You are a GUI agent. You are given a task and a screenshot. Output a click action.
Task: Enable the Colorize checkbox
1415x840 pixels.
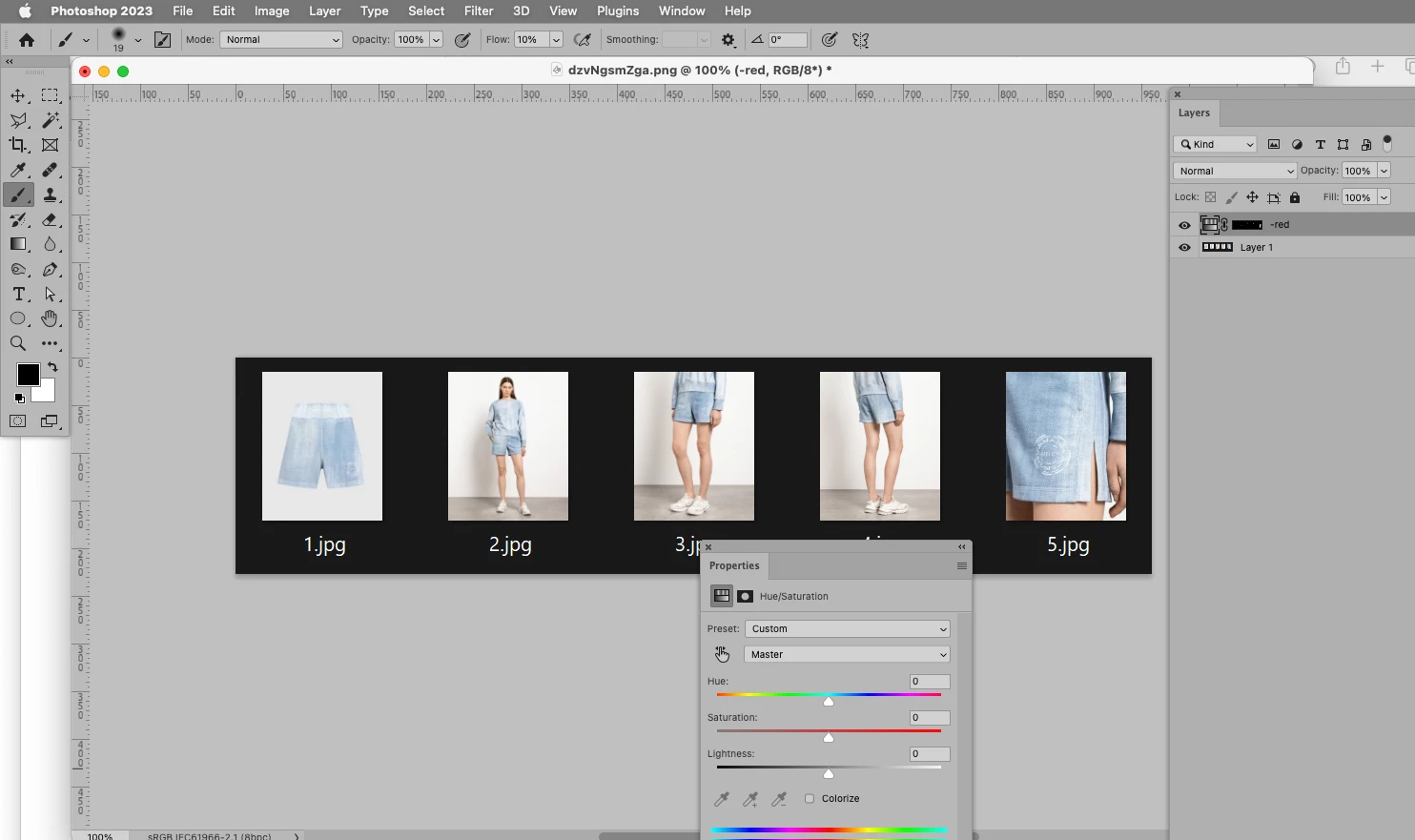[x=810, y=799]
